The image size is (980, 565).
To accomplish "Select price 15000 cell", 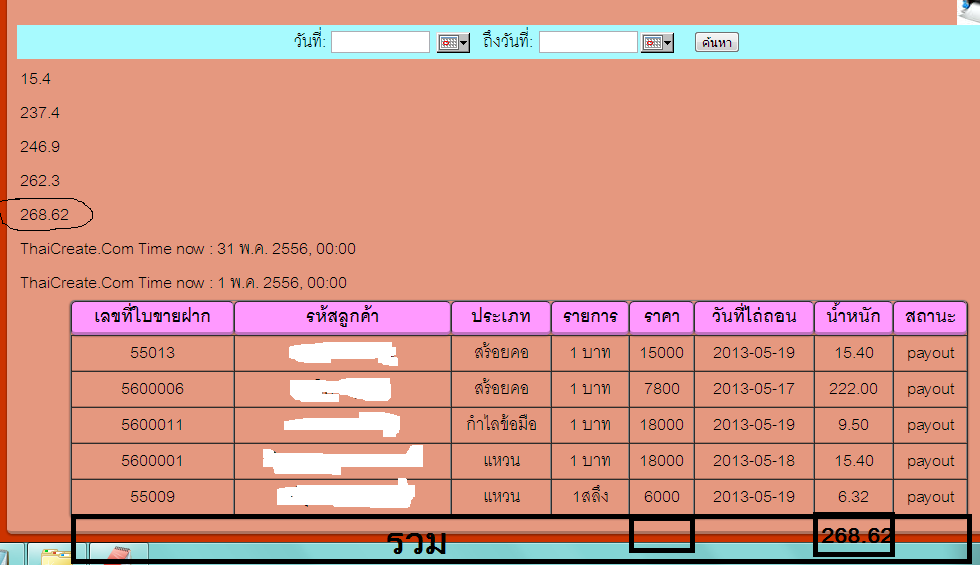I will (662, 353).
